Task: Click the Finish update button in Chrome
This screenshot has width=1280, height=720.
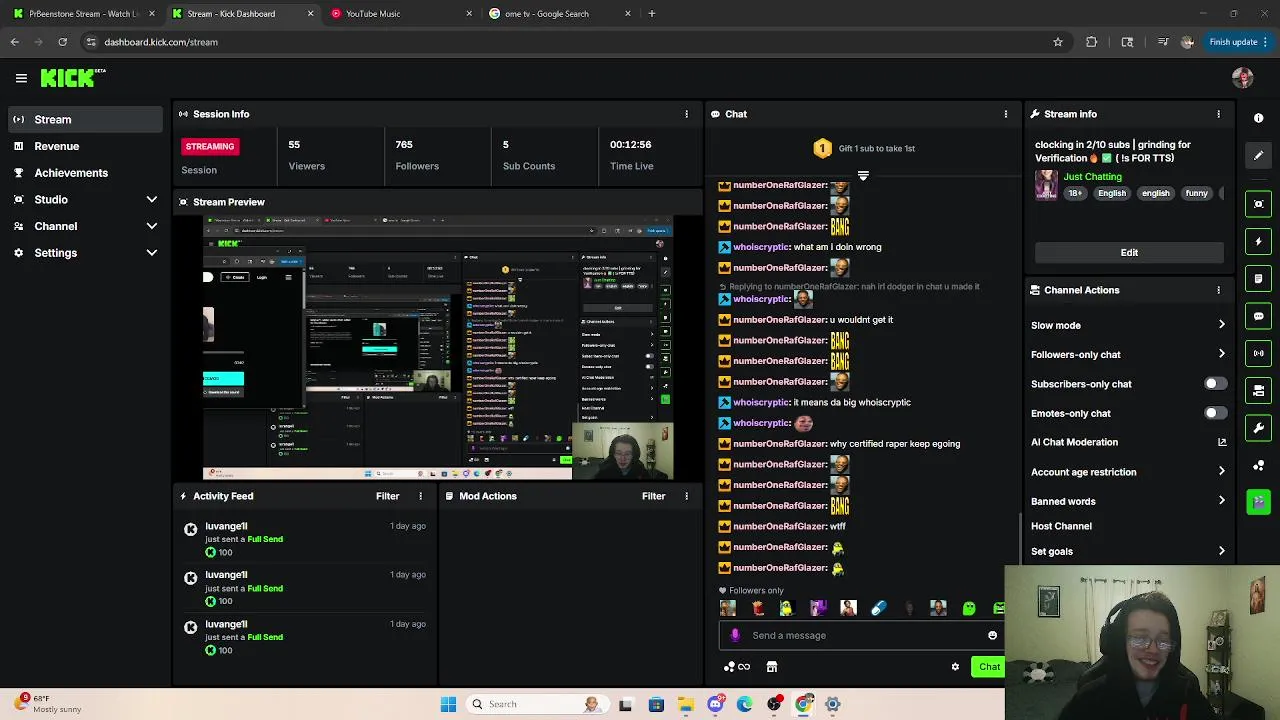Action: (1238, 42)
